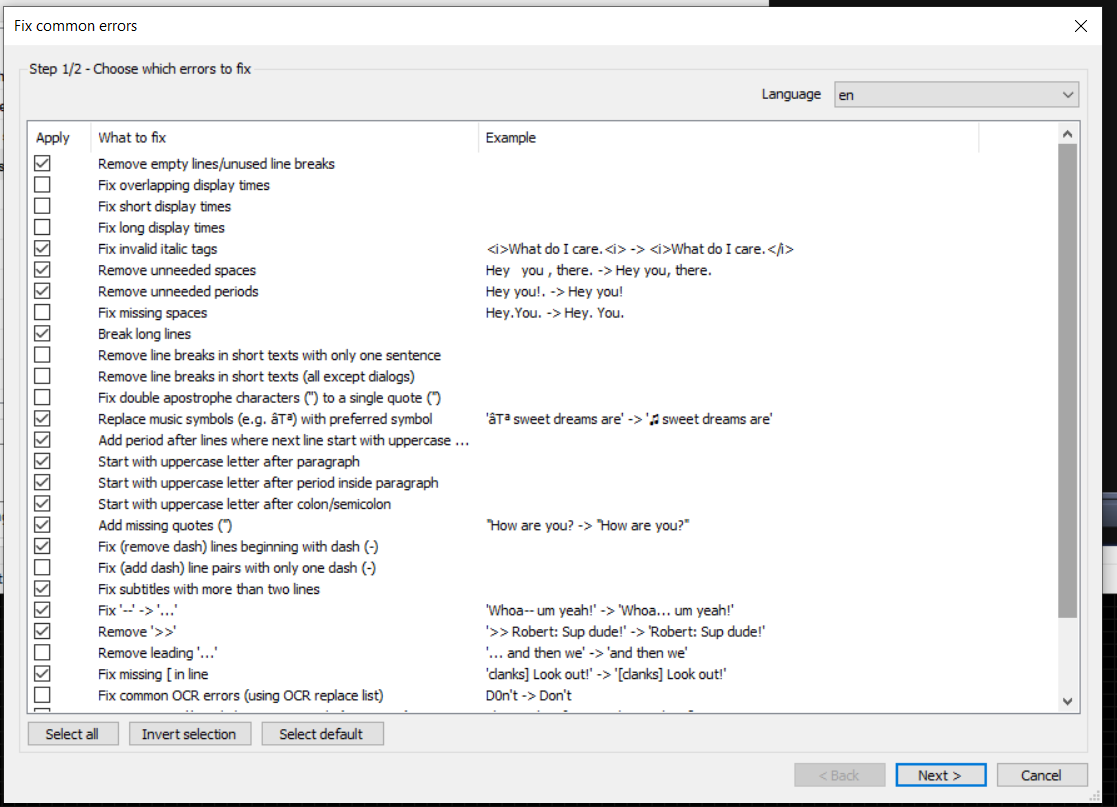Check 'Fix double apostrophe characters' option
Image resolution: width=1117 pixels, height=807 pixels.
coord(43,397)
